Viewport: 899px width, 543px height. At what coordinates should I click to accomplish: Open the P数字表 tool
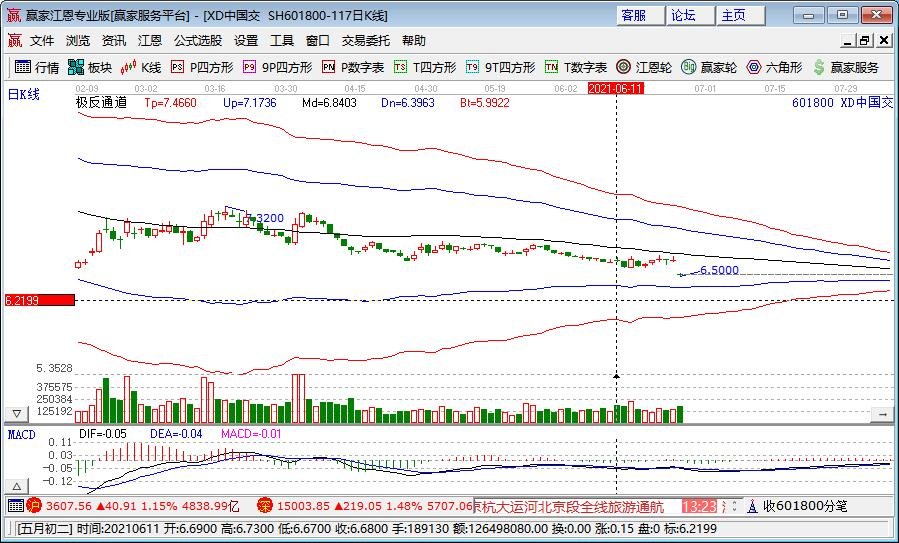click(353, 68)
